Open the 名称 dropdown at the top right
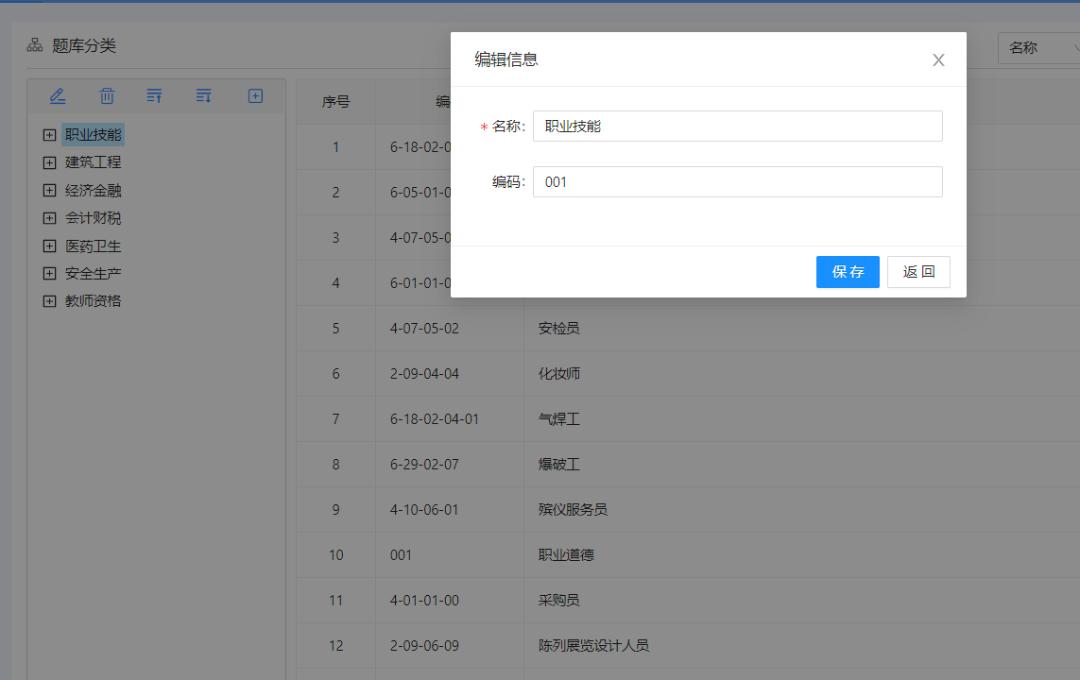This screenshot has width=1080, height=680. tap(1039, 48)
